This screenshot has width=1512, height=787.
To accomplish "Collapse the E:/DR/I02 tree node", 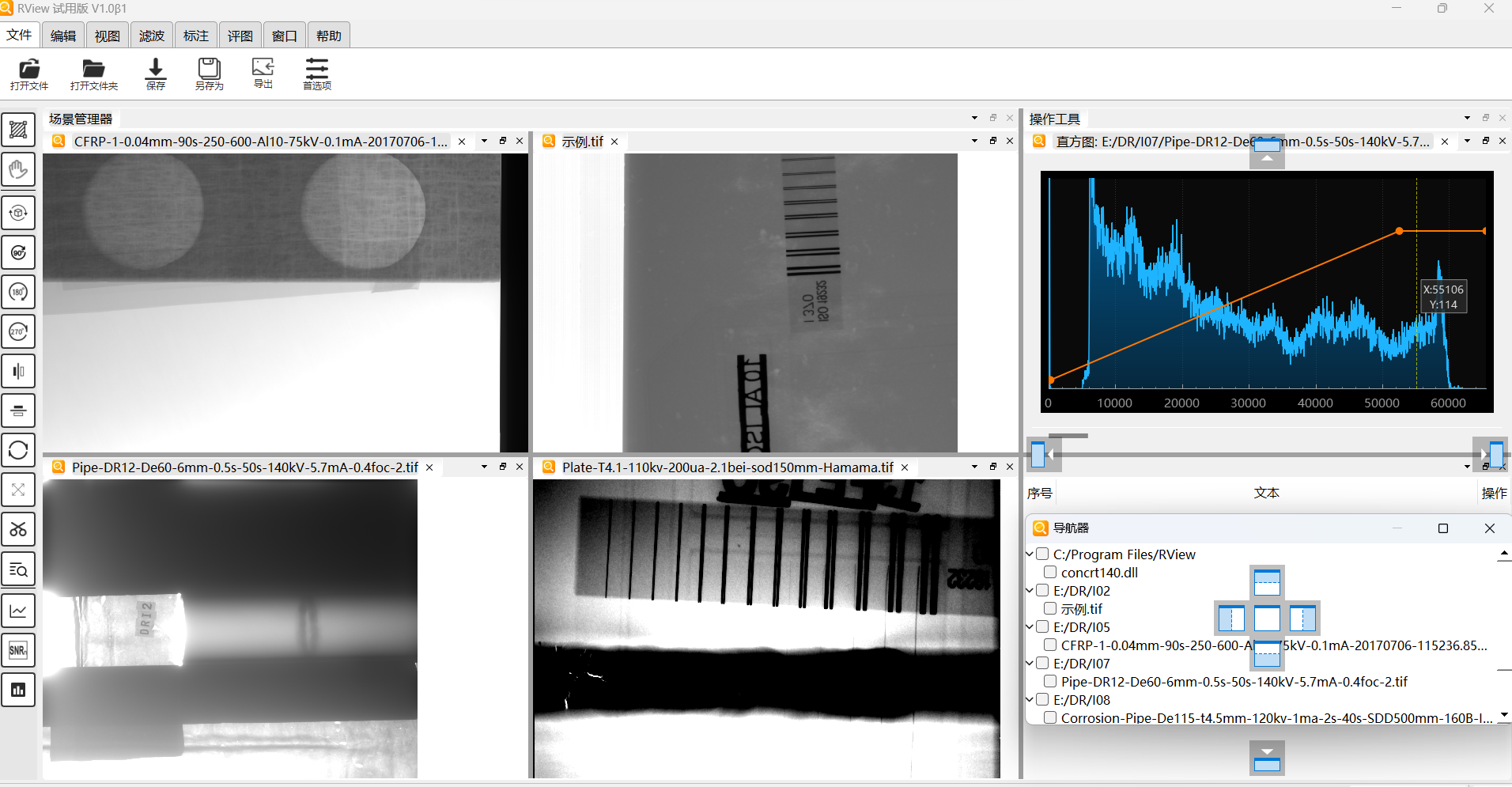I will click(1030, 591).
